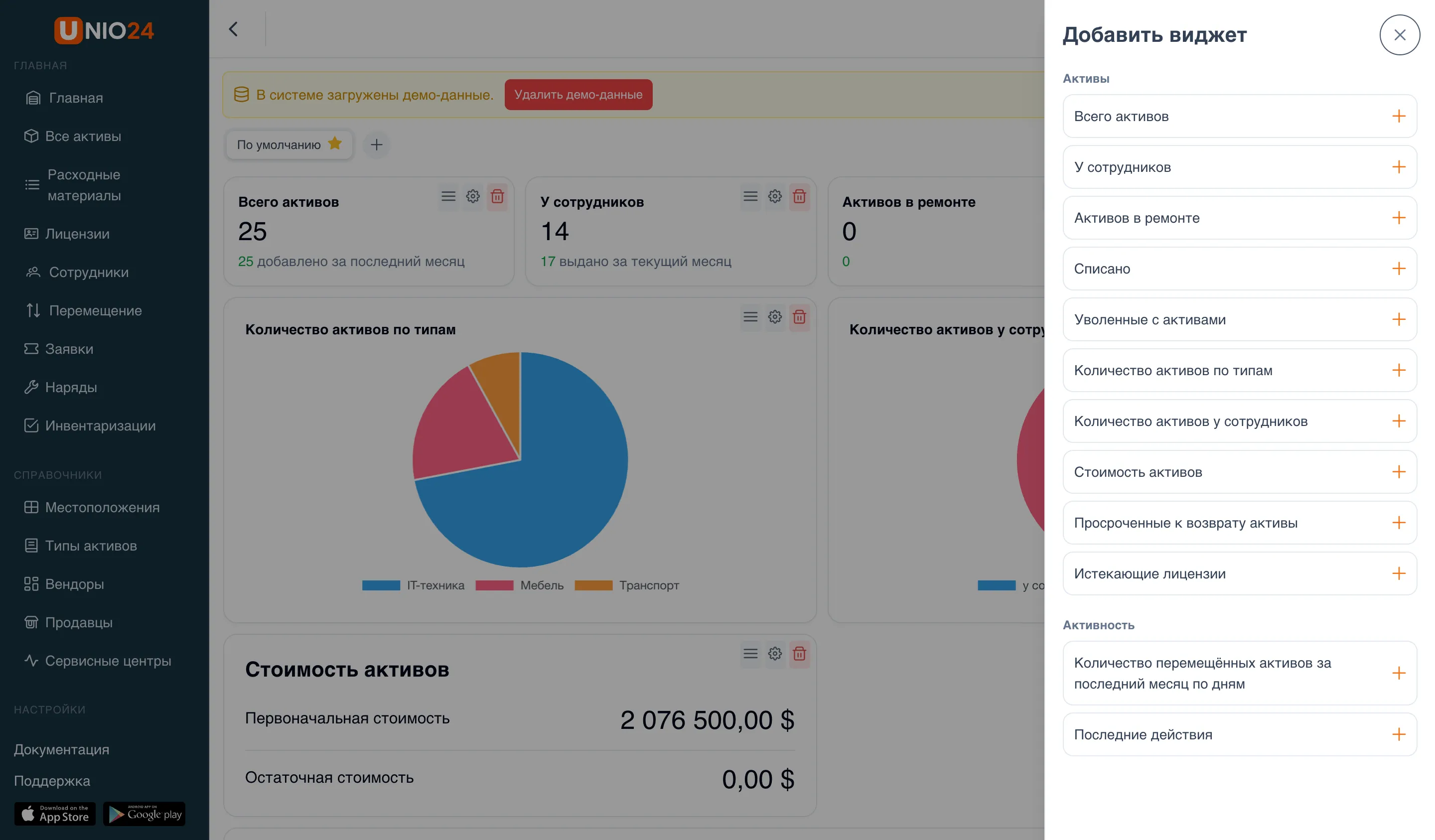Add the Всего активов widget
Screen dimensions: 1435x840
pos(1399,116)
